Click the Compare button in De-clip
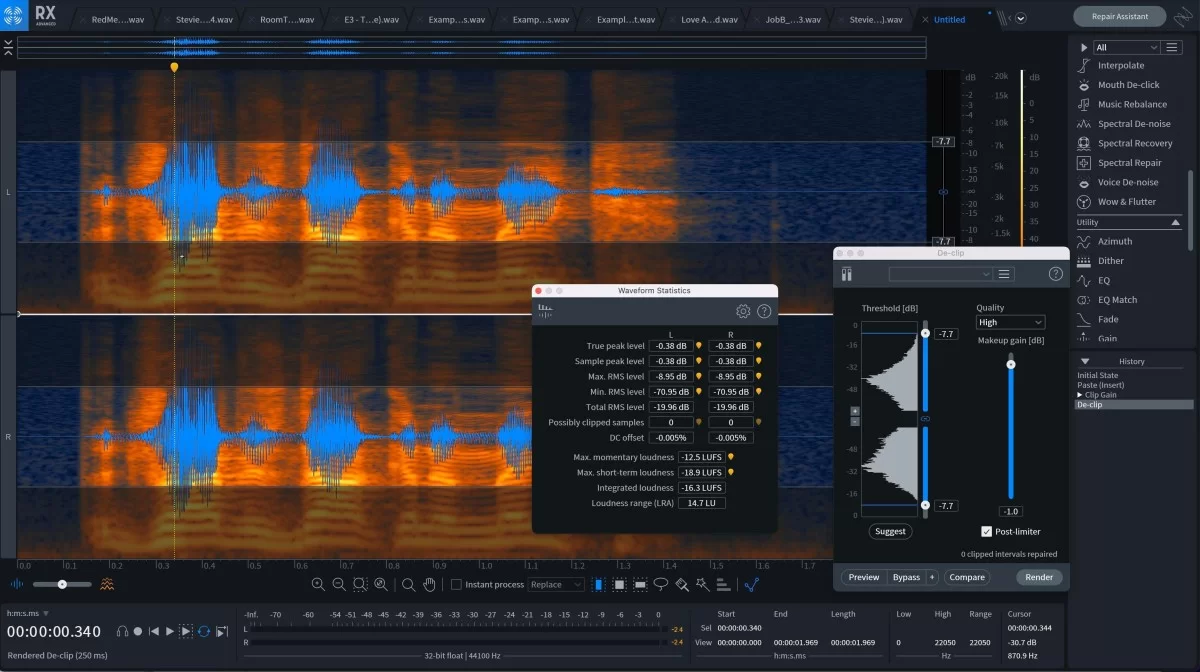This screenshot has width=1200, height=672. tap(967, 577)
